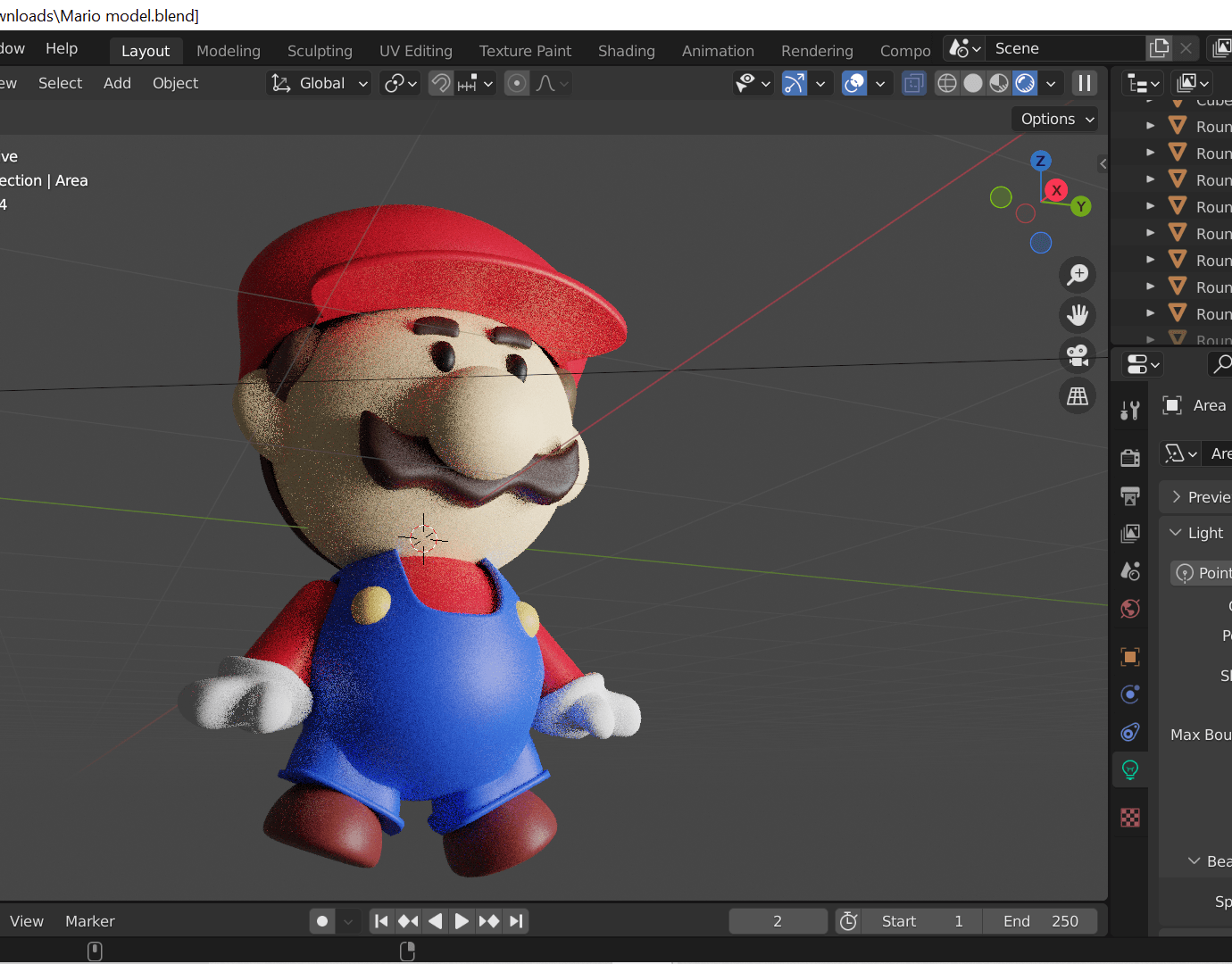This screenshot has width=1232, height=964.
Task: Switch to the Sculpting workspace tab
Action: (320, 51)
